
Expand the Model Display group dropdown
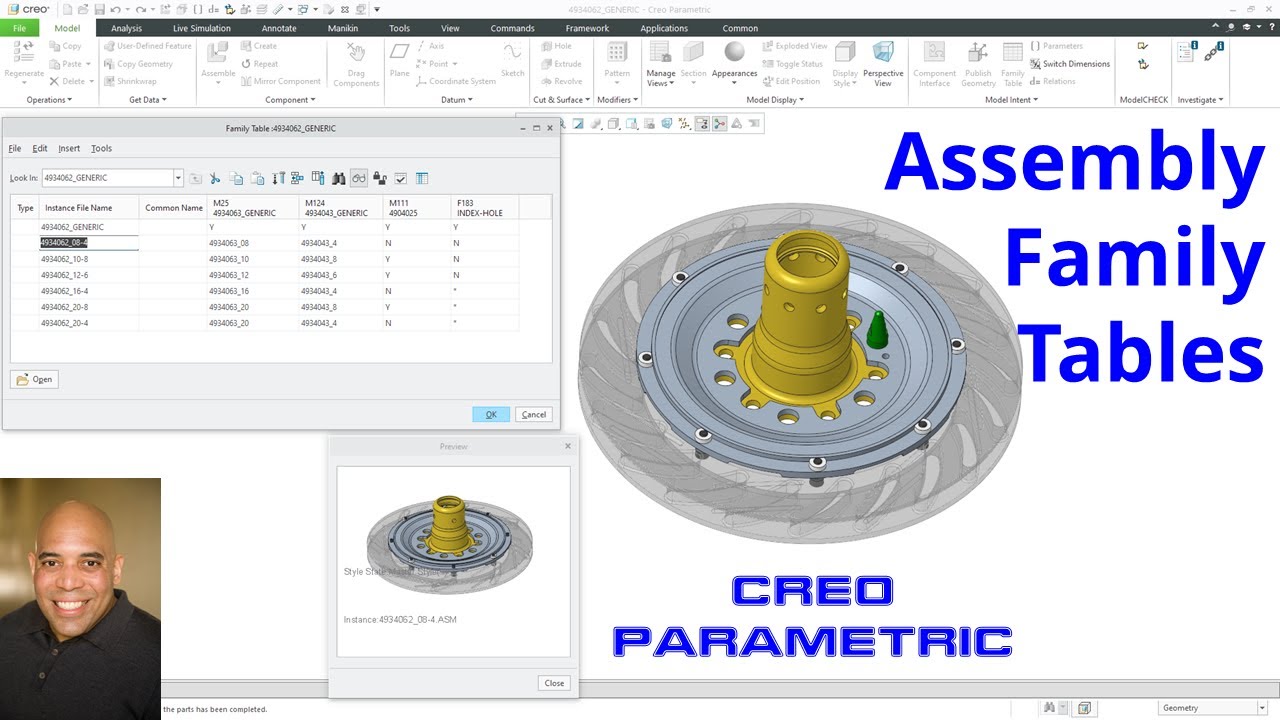click(775, 100)
